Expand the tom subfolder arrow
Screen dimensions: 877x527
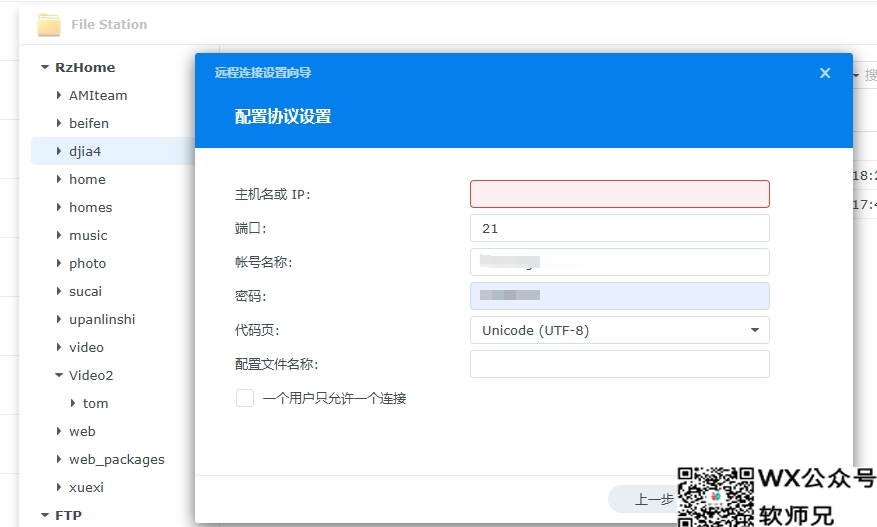[73, 403]
